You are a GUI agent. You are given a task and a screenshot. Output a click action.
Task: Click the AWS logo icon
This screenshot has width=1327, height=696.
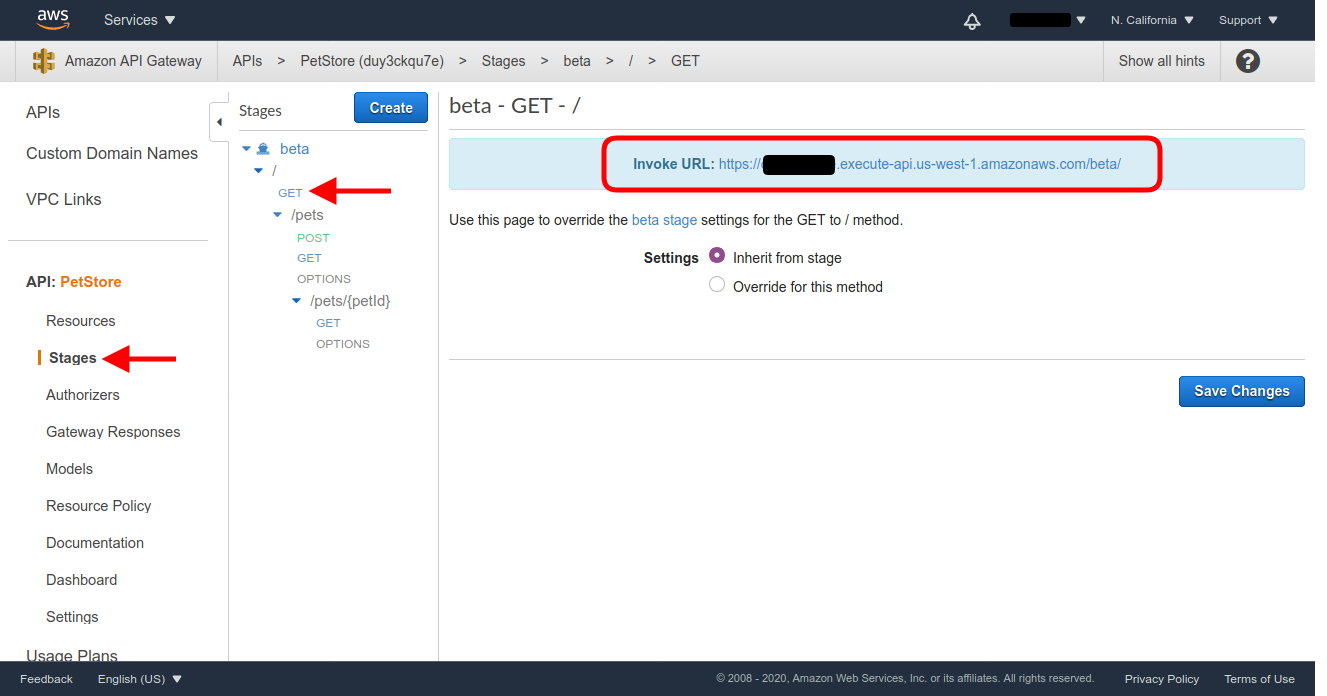point(52,19)
